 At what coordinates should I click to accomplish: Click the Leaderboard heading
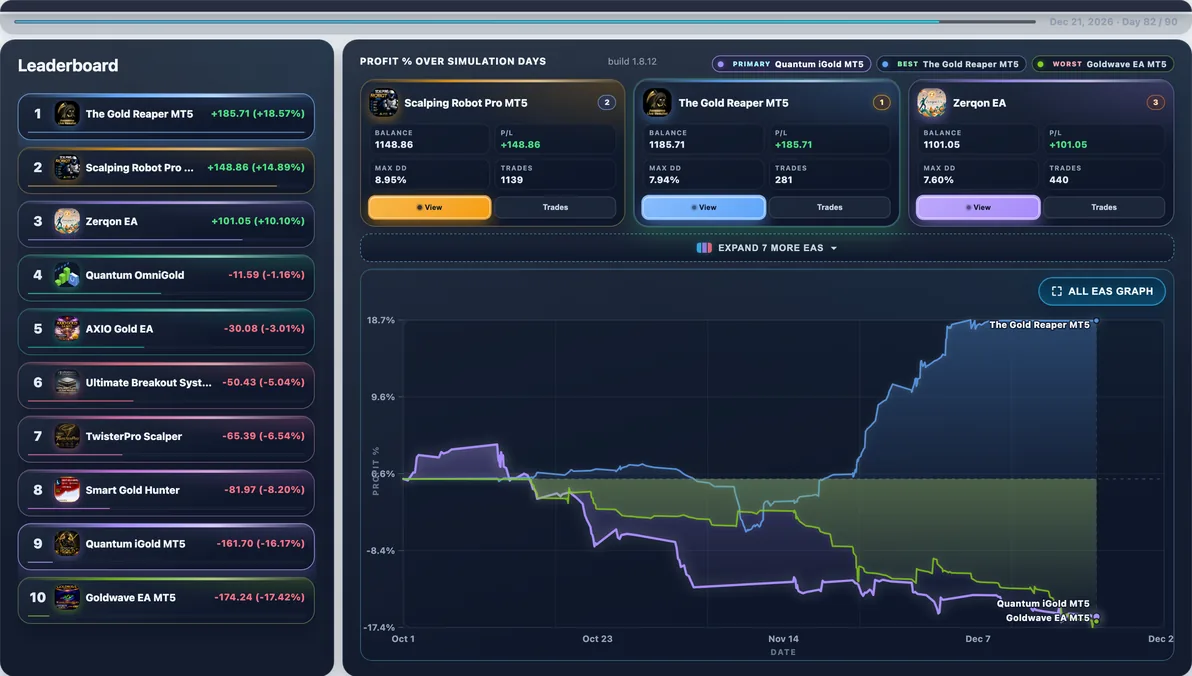(x=68, y=65)
